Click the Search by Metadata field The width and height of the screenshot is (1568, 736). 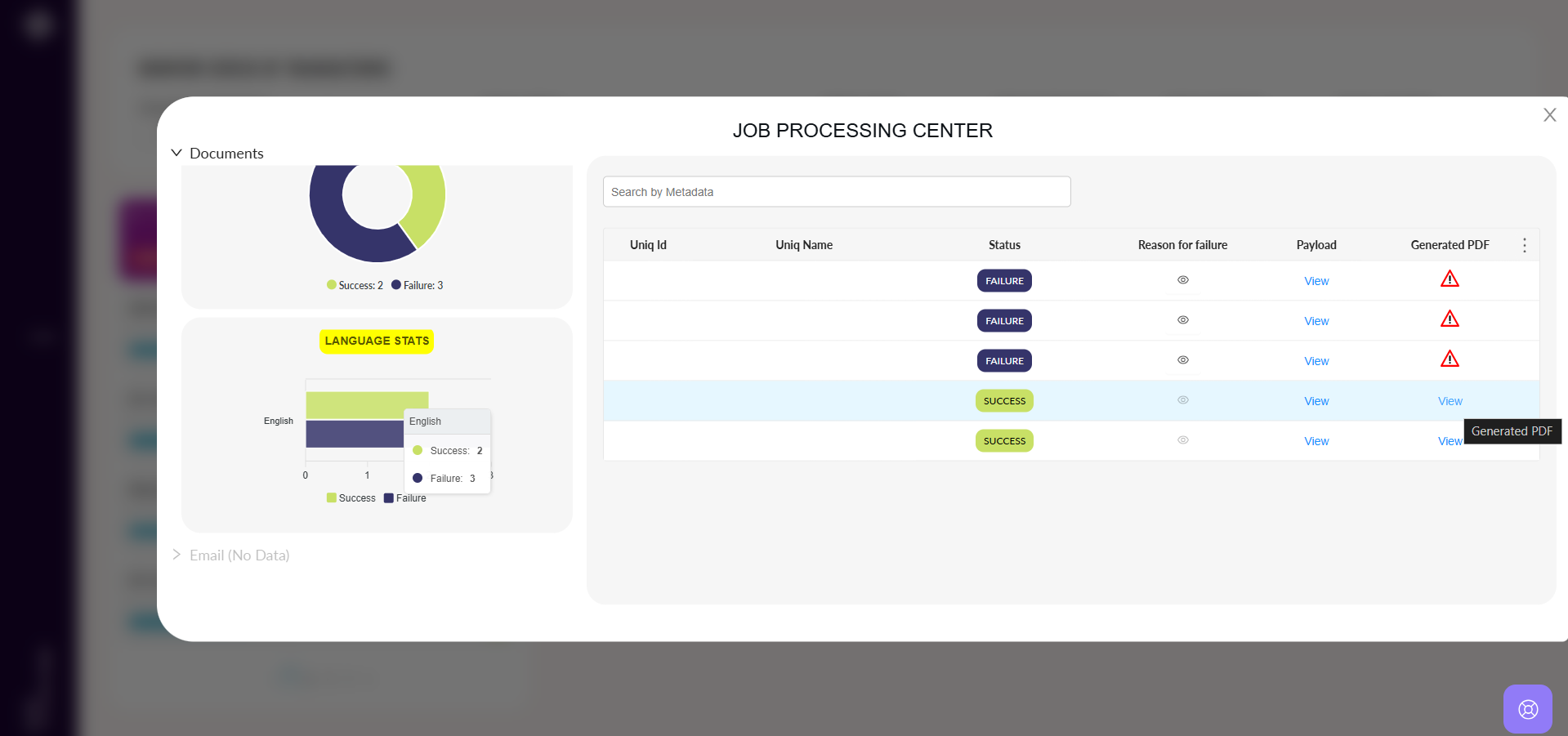(836, 192)
